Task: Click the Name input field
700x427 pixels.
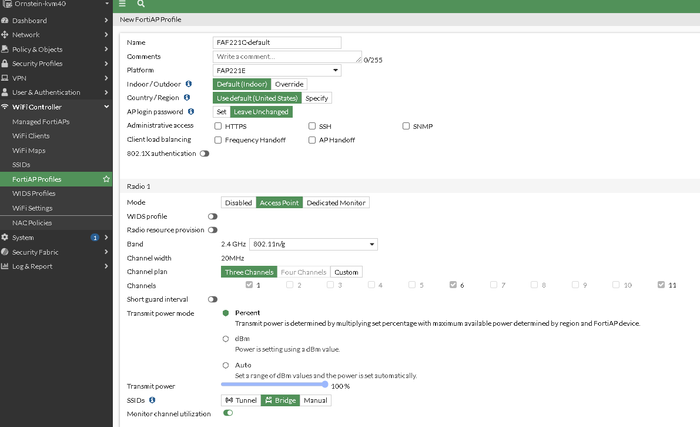Action: pyautogui.click(x=277, y=42)
